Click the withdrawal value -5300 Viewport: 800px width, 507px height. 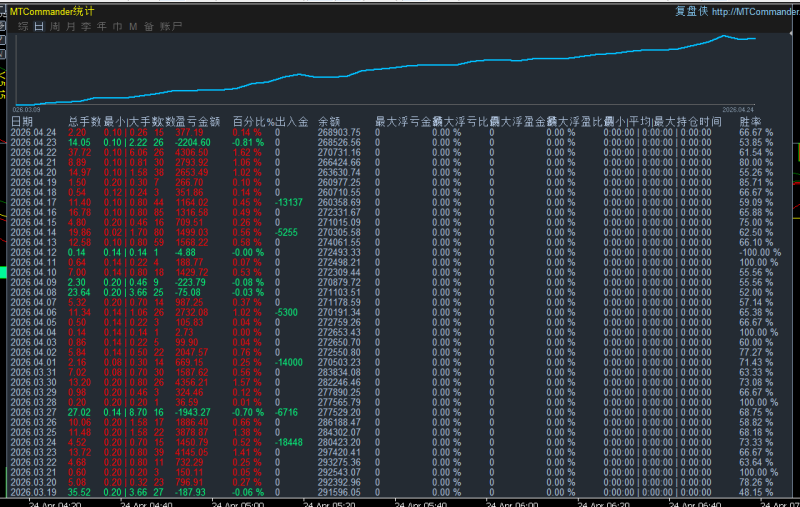286,313
